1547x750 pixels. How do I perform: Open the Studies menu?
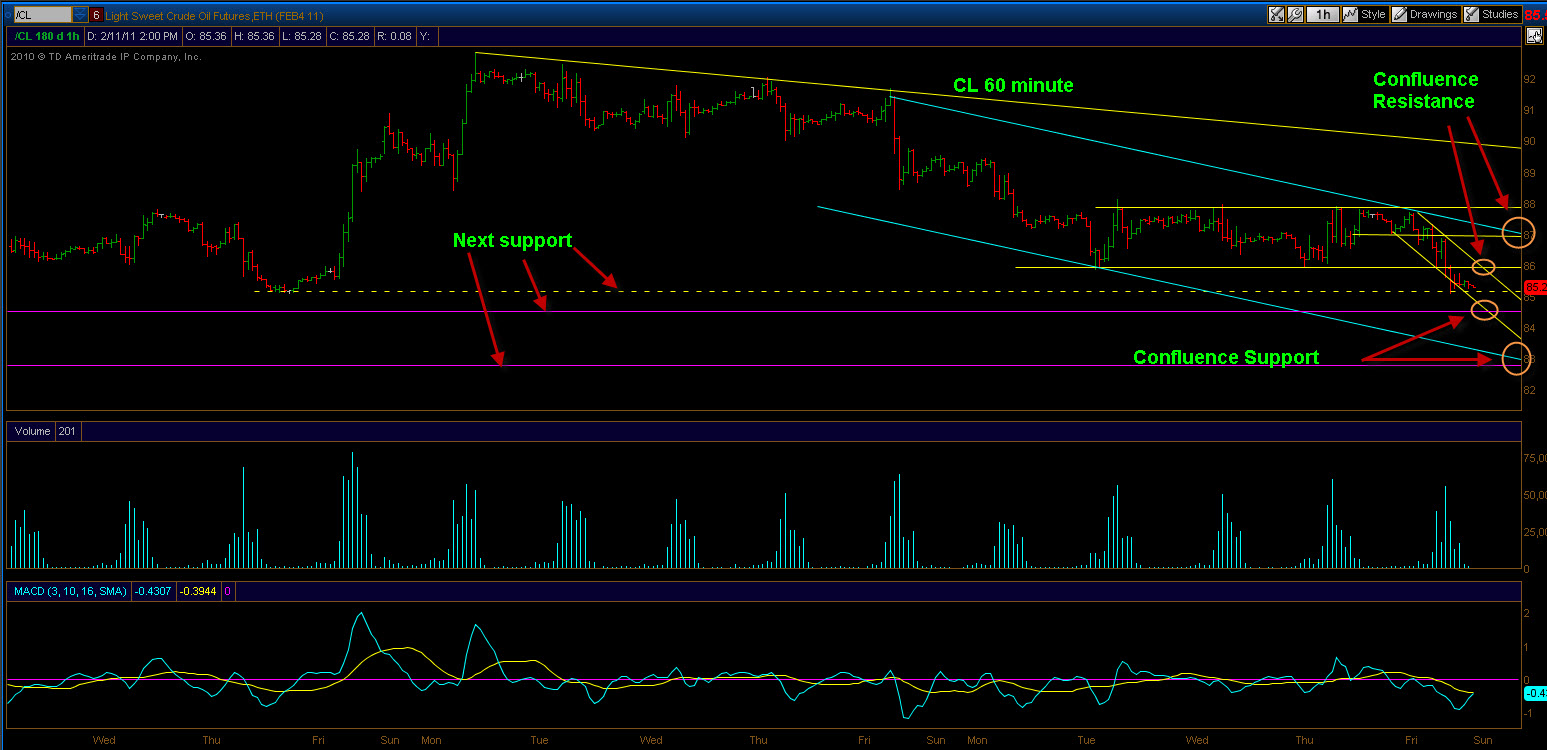point(1491,14)
